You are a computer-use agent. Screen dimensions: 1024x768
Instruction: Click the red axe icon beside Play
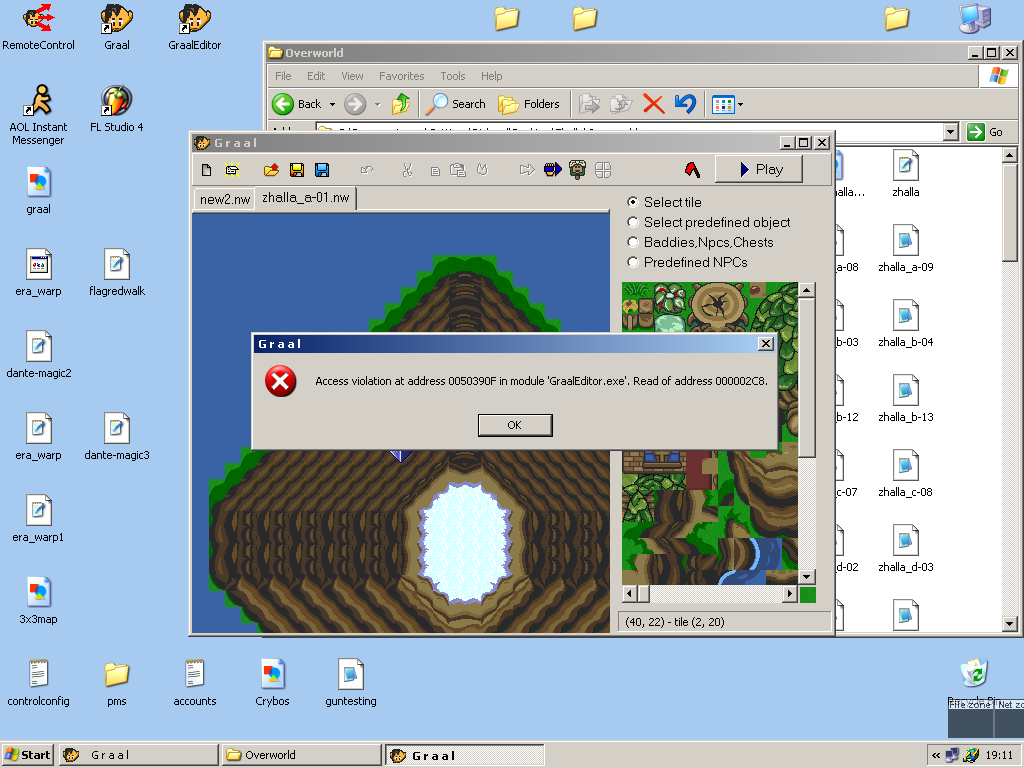692,169
